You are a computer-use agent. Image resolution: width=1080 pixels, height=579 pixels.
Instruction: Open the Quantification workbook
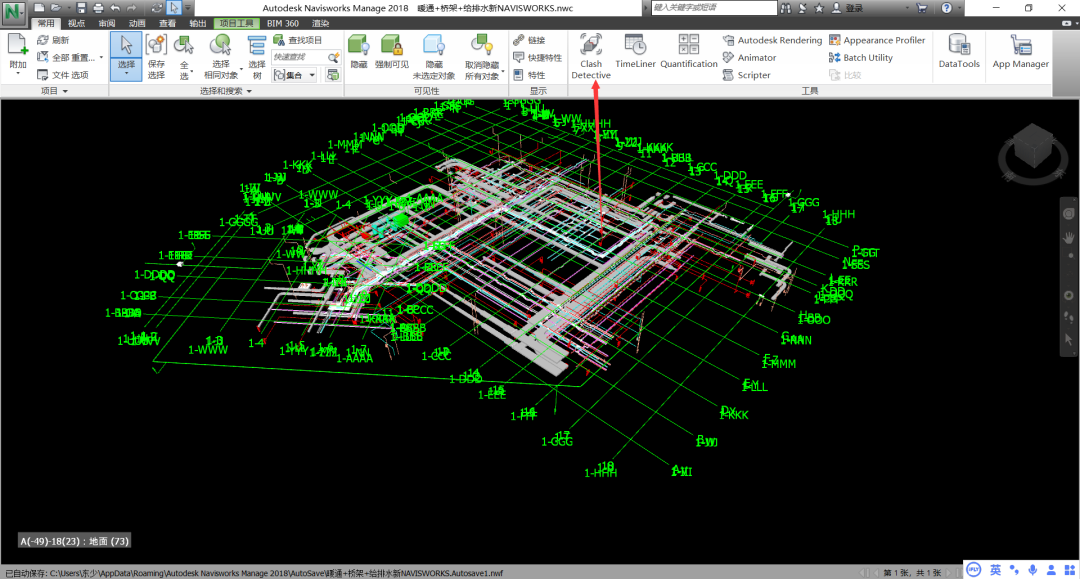[x=689, y=52]
